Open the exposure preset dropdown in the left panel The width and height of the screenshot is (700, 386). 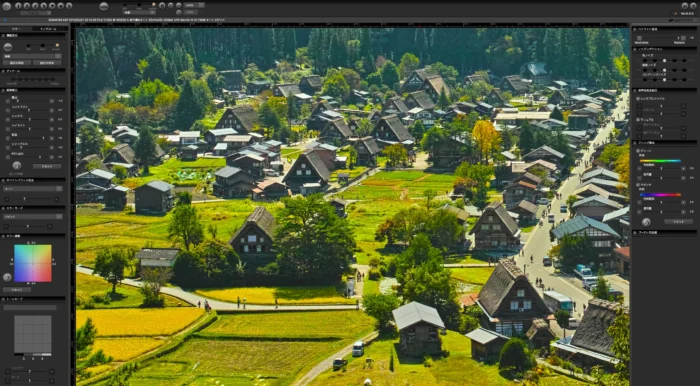[x=32, y=56]
